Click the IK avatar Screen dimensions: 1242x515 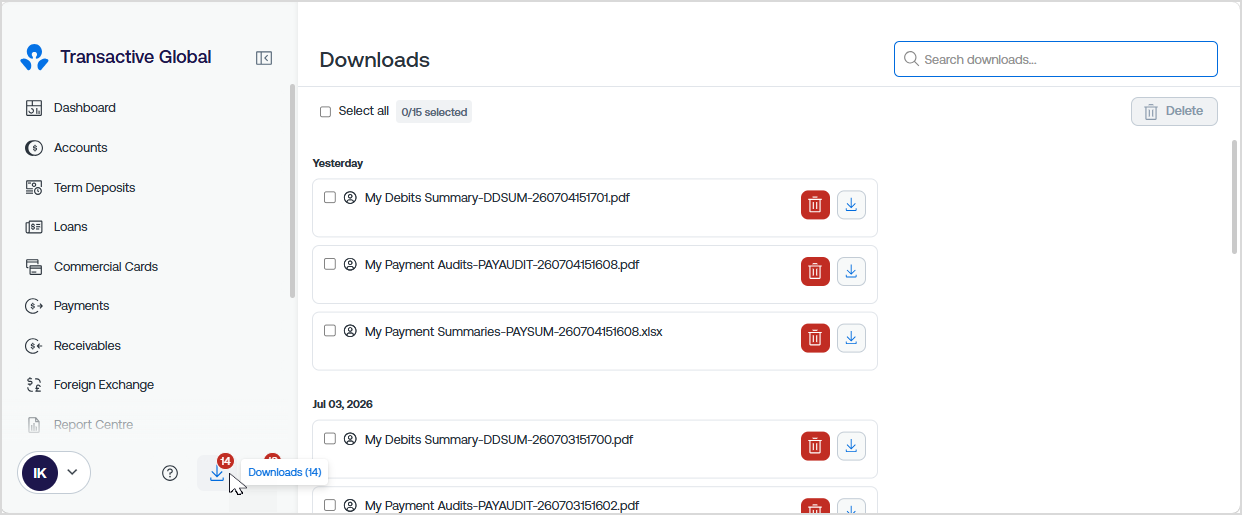tap(40, 473)
